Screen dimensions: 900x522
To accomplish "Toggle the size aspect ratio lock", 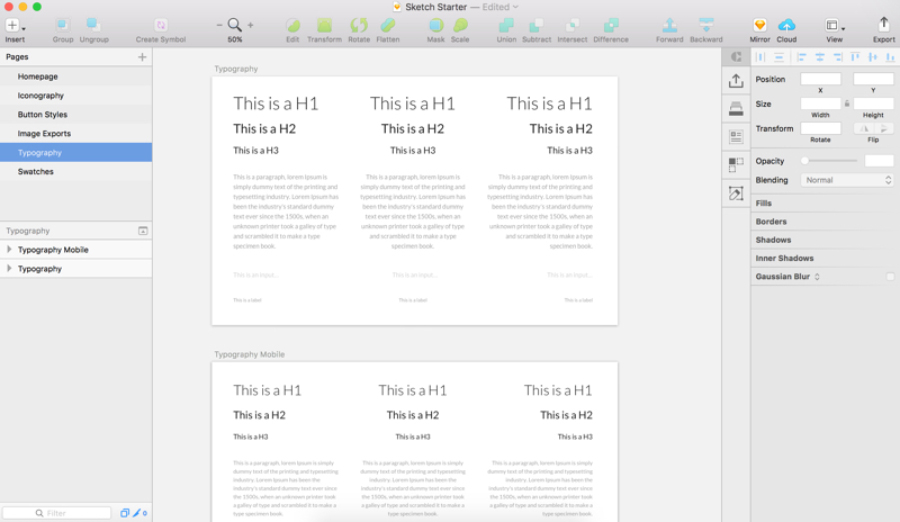I will point(846,103).
